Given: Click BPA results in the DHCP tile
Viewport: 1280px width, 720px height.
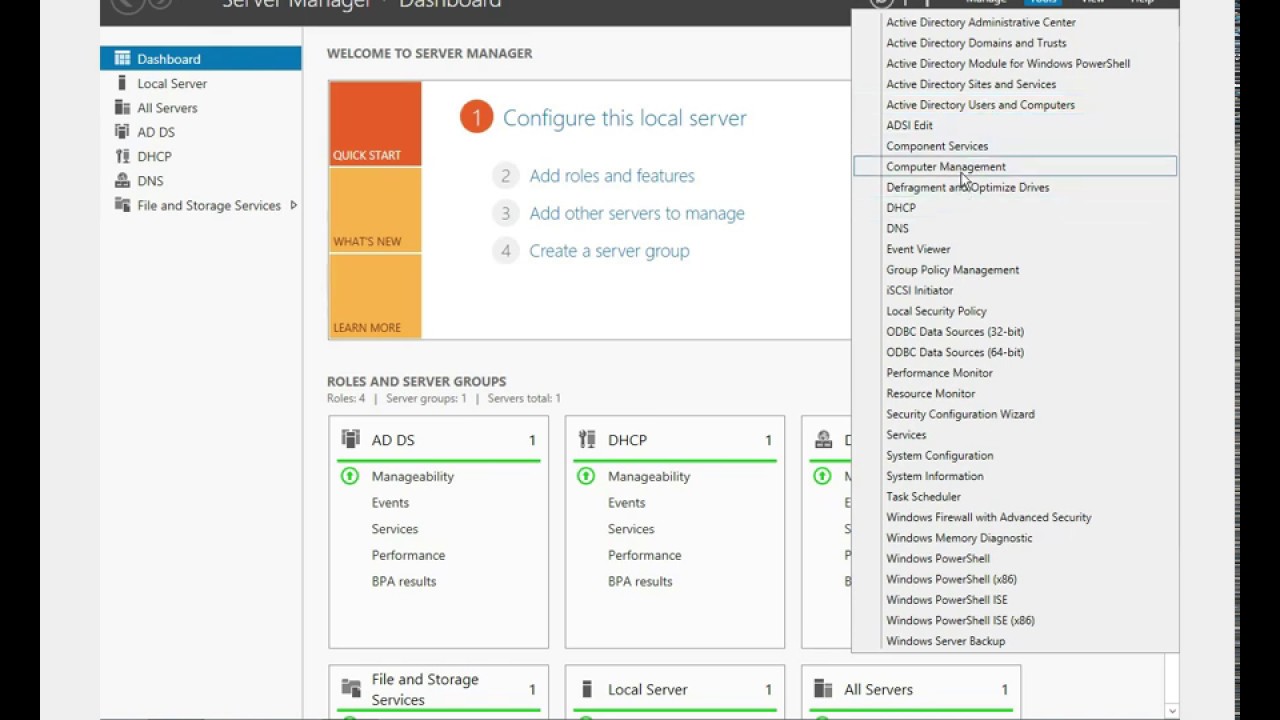Looking at the screenshot, I should tap(640, 581).
